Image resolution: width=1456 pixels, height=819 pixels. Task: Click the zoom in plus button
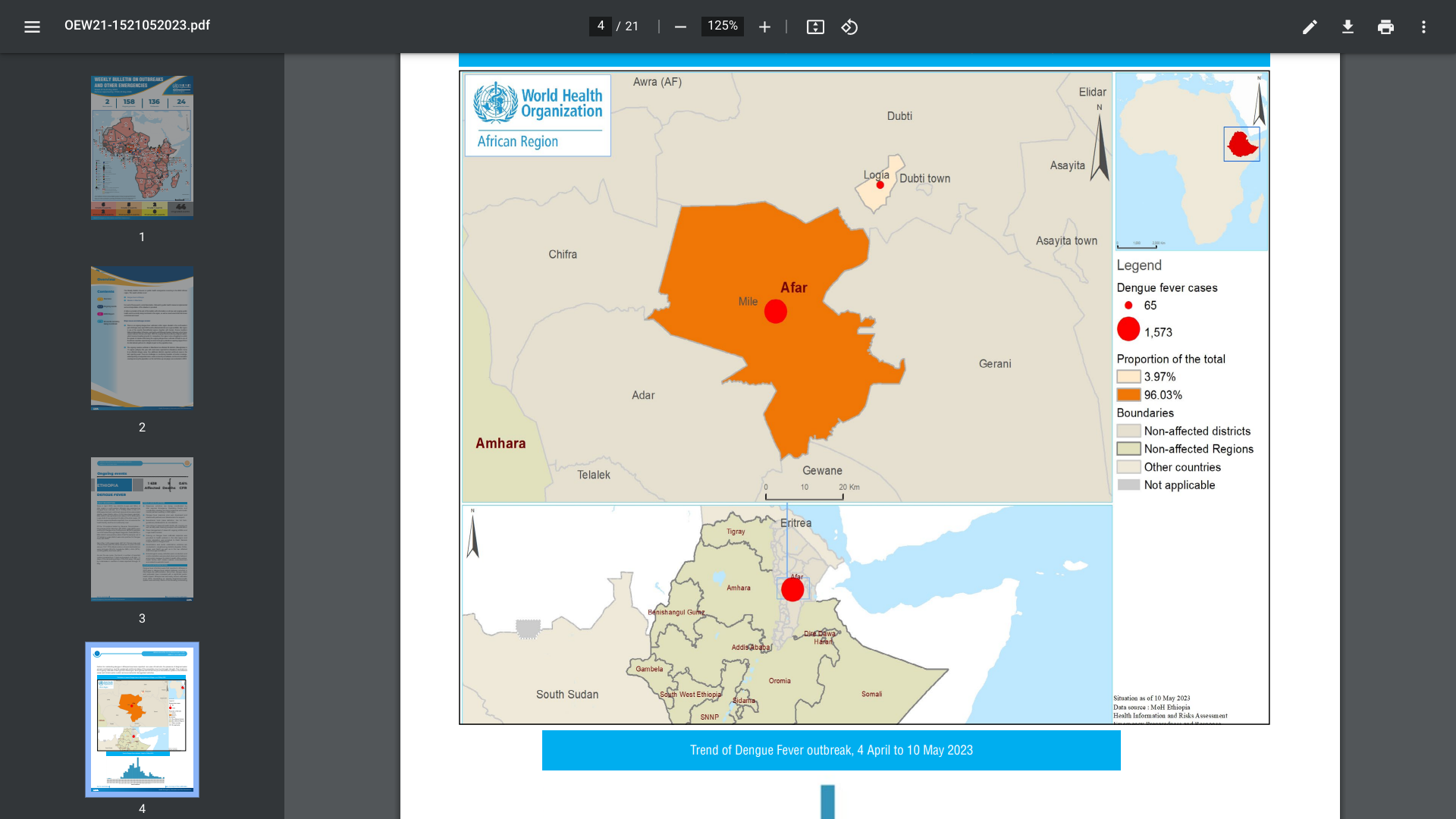click(x=764, y=27)
